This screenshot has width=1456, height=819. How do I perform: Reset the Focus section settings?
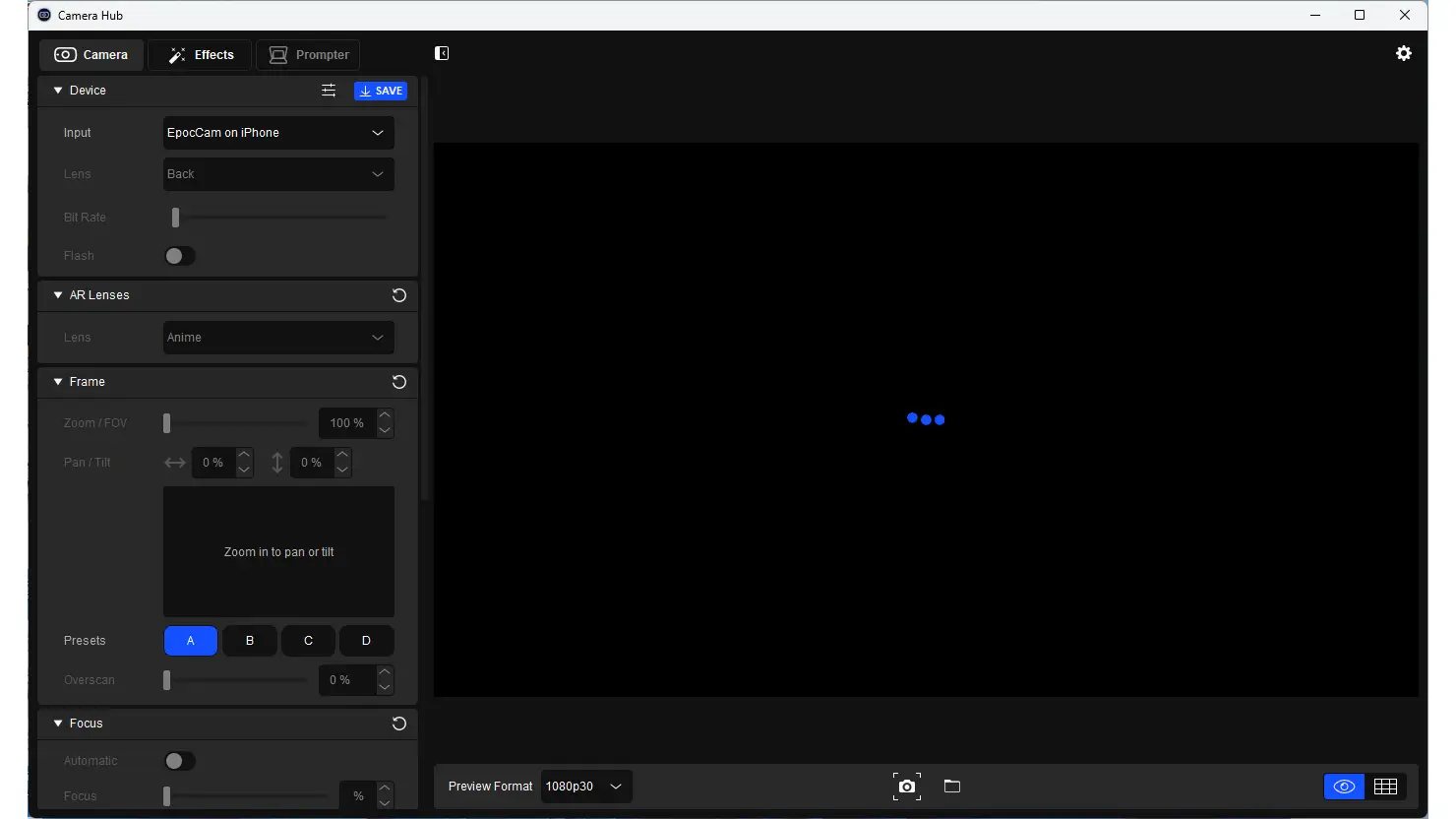pos(398,724)
